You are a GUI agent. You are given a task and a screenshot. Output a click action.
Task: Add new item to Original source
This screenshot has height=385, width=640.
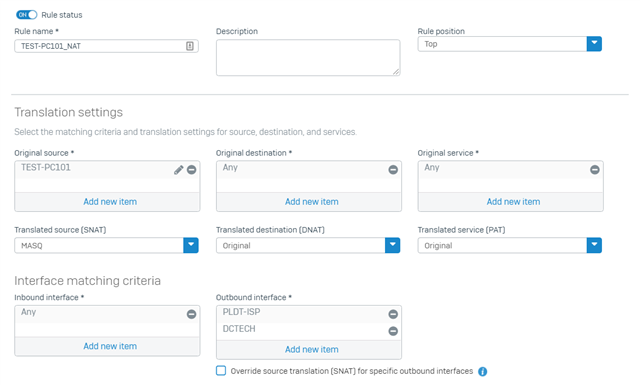(110, 202)
